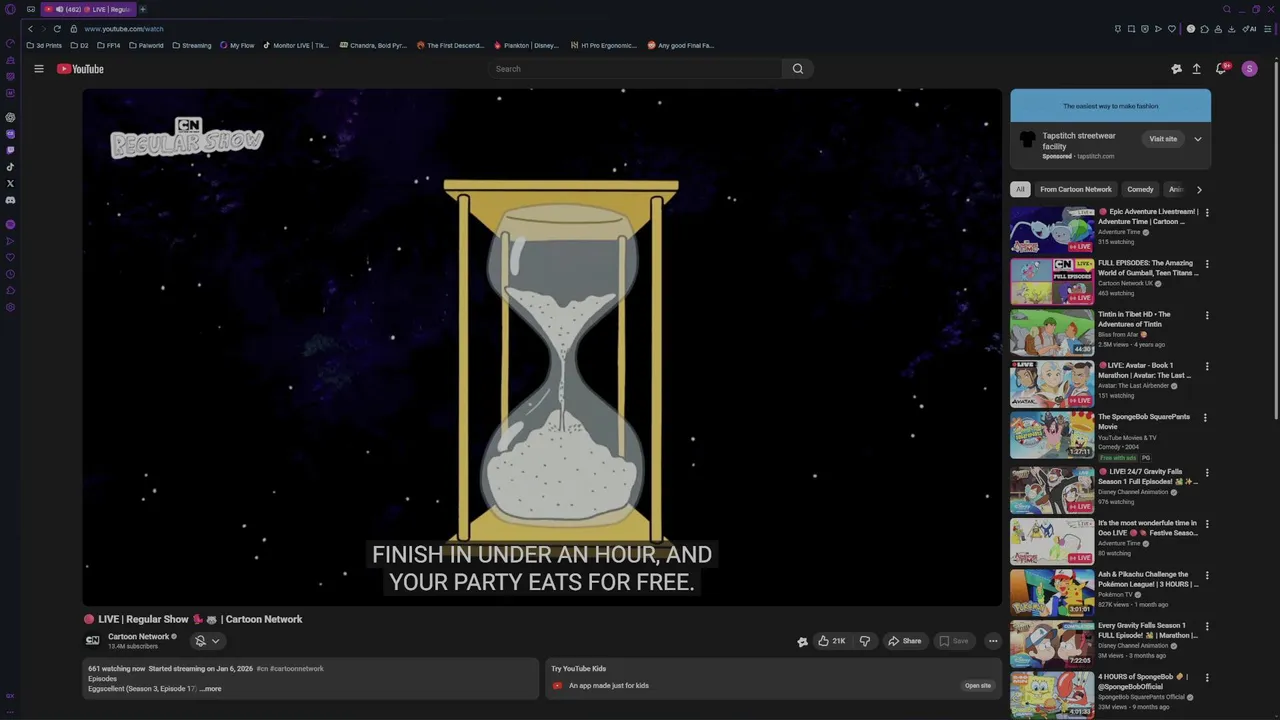
Task: Click the Share button
Action: coord(904,641)
